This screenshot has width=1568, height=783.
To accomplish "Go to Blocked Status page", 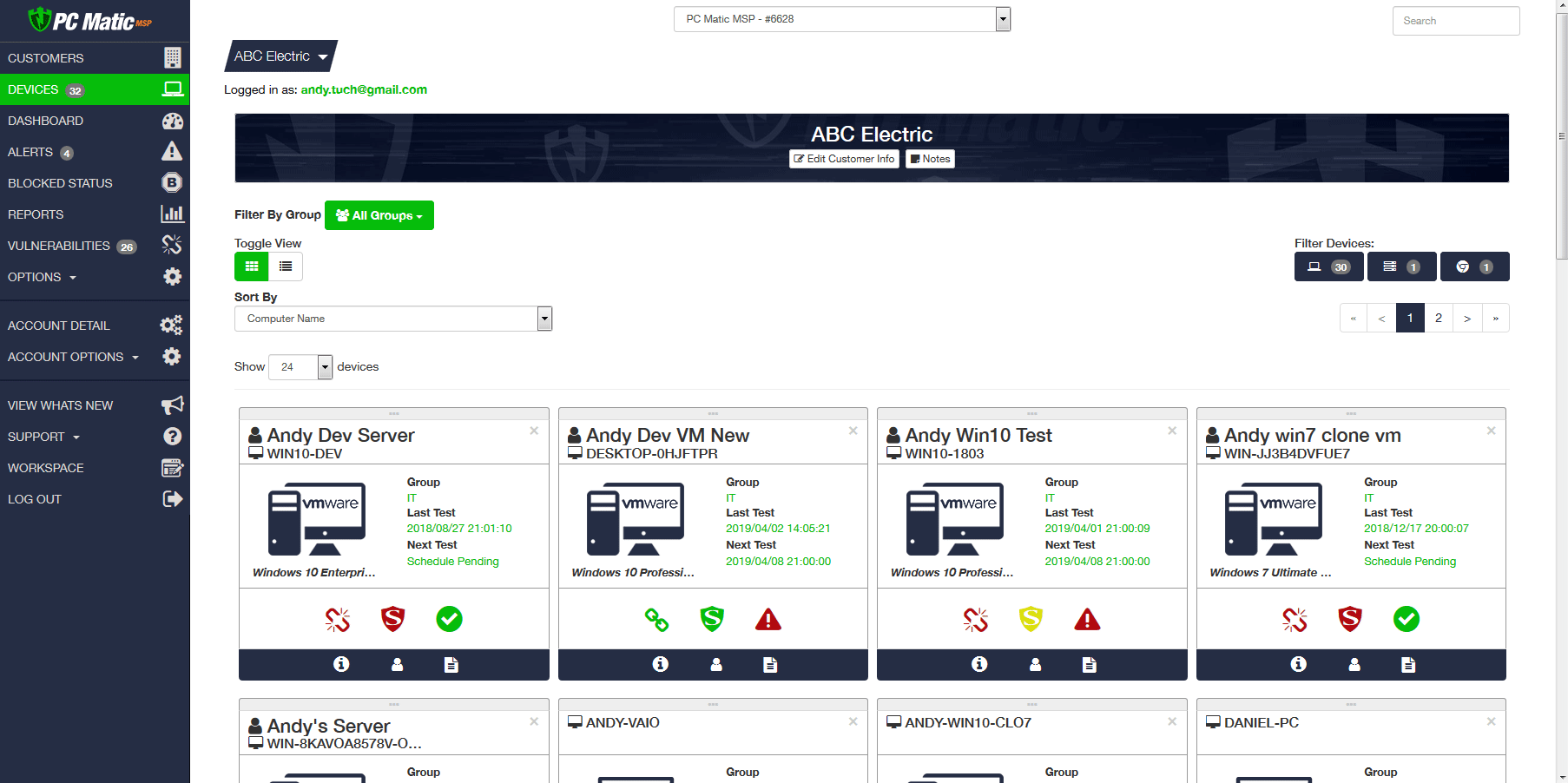I will coord(95,183).
